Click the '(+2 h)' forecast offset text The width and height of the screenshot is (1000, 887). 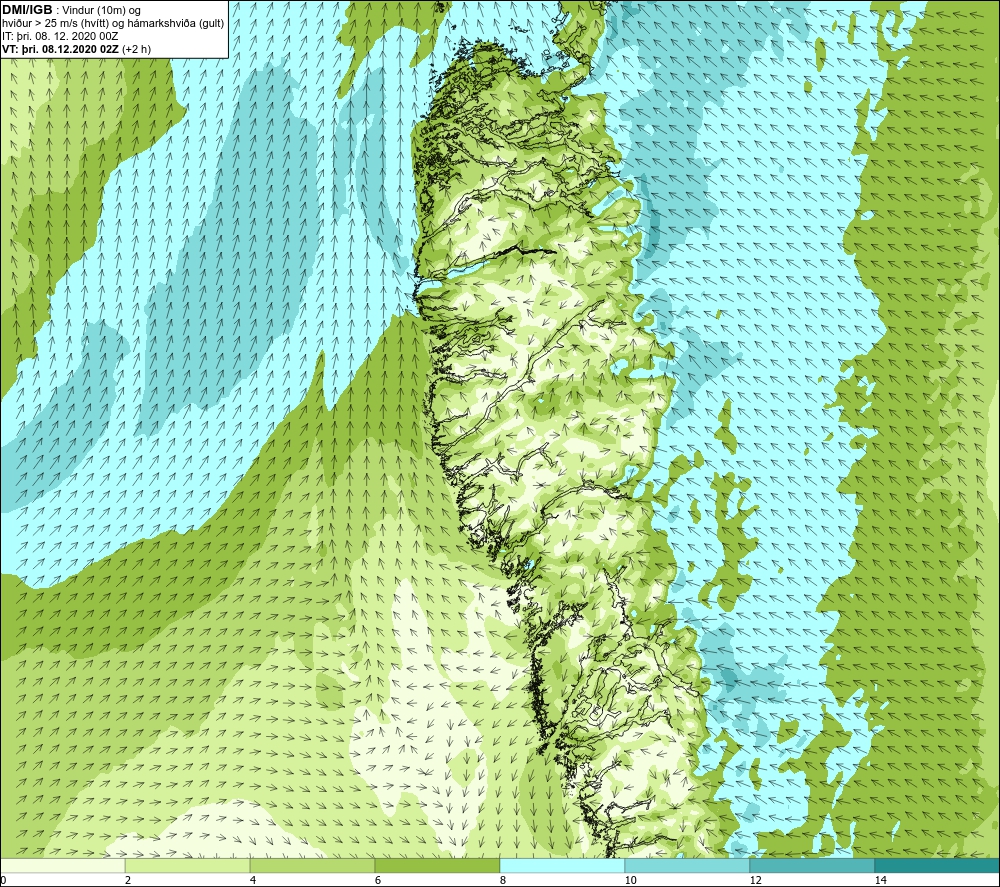point(136,49)
